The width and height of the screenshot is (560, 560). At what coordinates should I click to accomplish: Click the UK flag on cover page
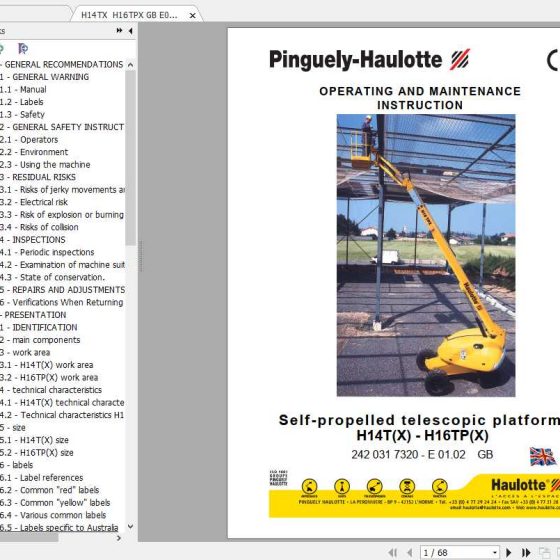[x=542, y=456]
